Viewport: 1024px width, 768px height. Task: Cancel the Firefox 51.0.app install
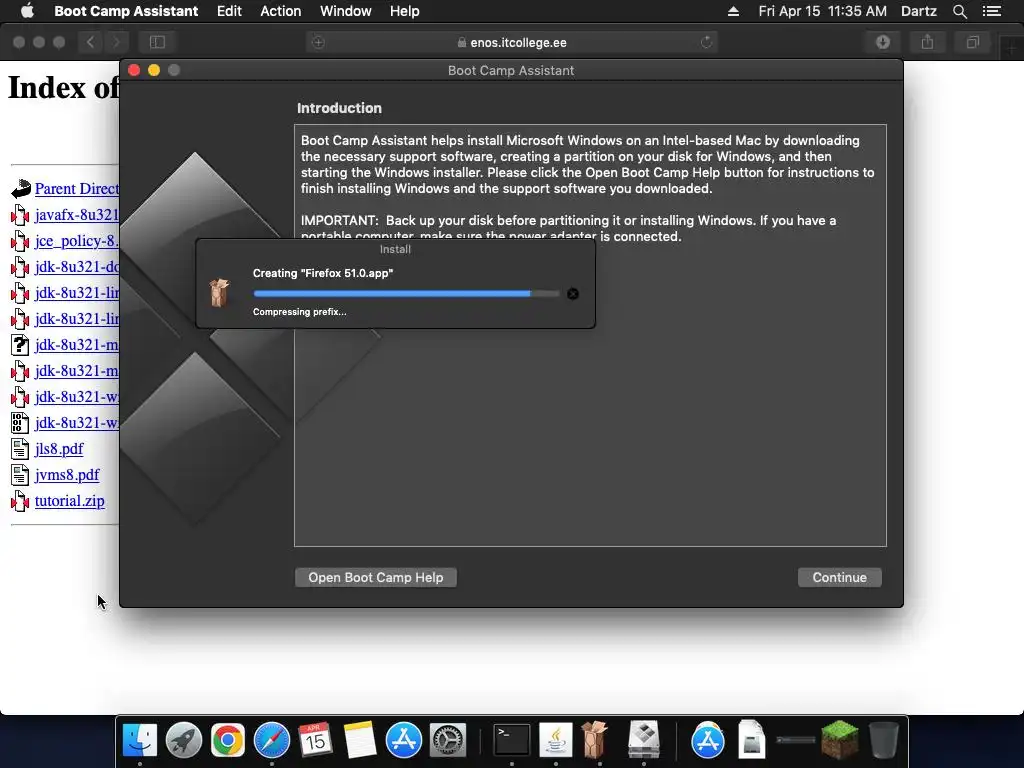pos(573,294)
